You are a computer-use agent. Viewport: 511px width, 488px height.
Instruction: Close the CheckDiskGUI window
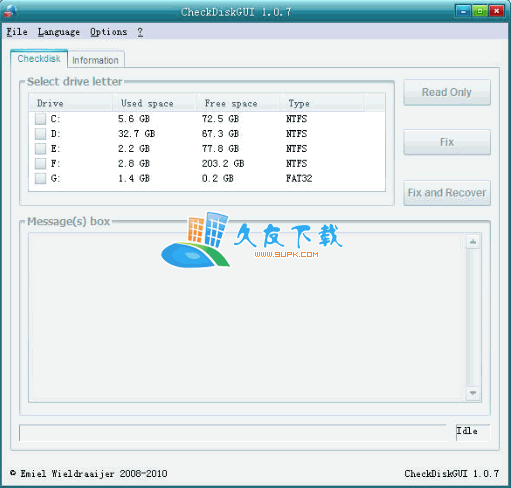(496, 11)
